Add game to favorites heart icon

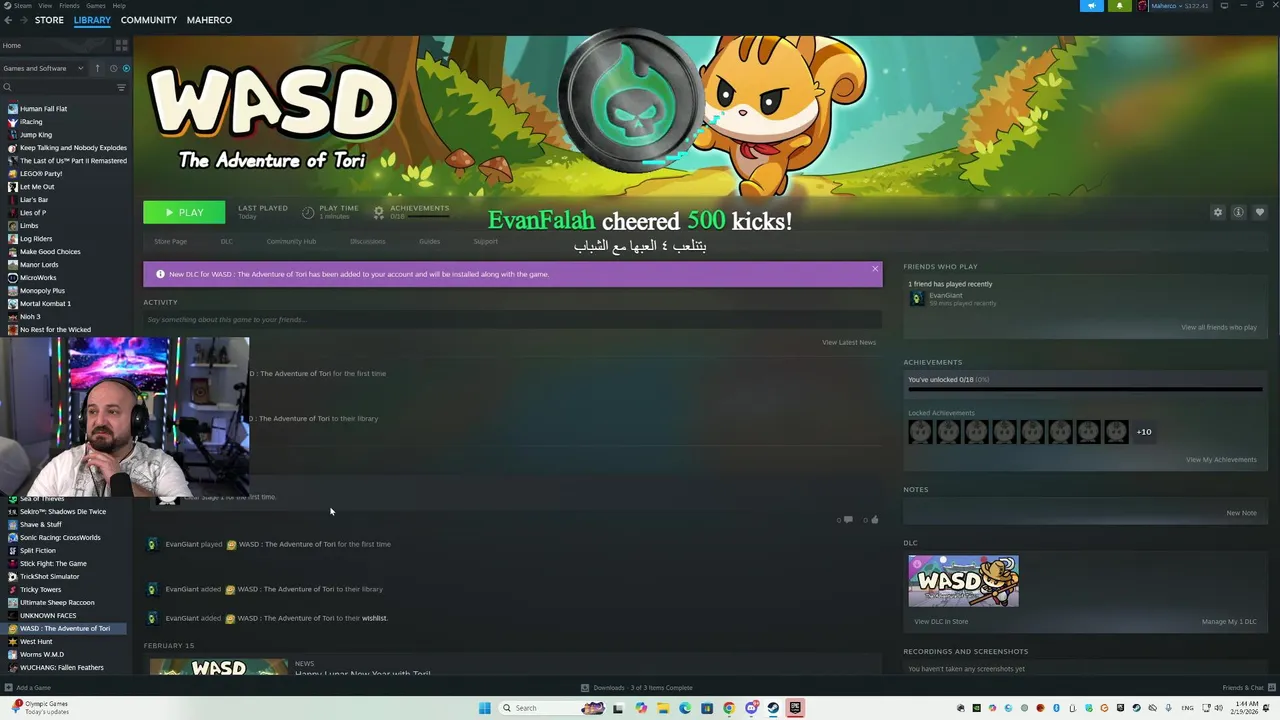[1260, 213]
